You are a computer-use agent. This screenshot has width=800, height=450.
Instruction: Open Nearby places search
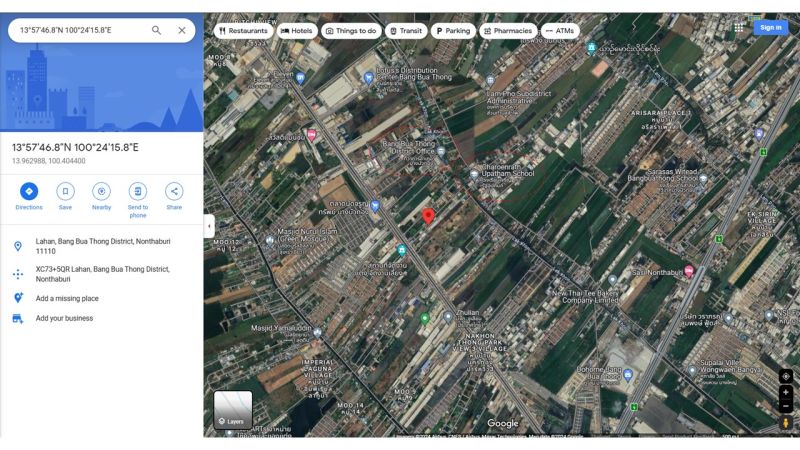tap(101, 191)
